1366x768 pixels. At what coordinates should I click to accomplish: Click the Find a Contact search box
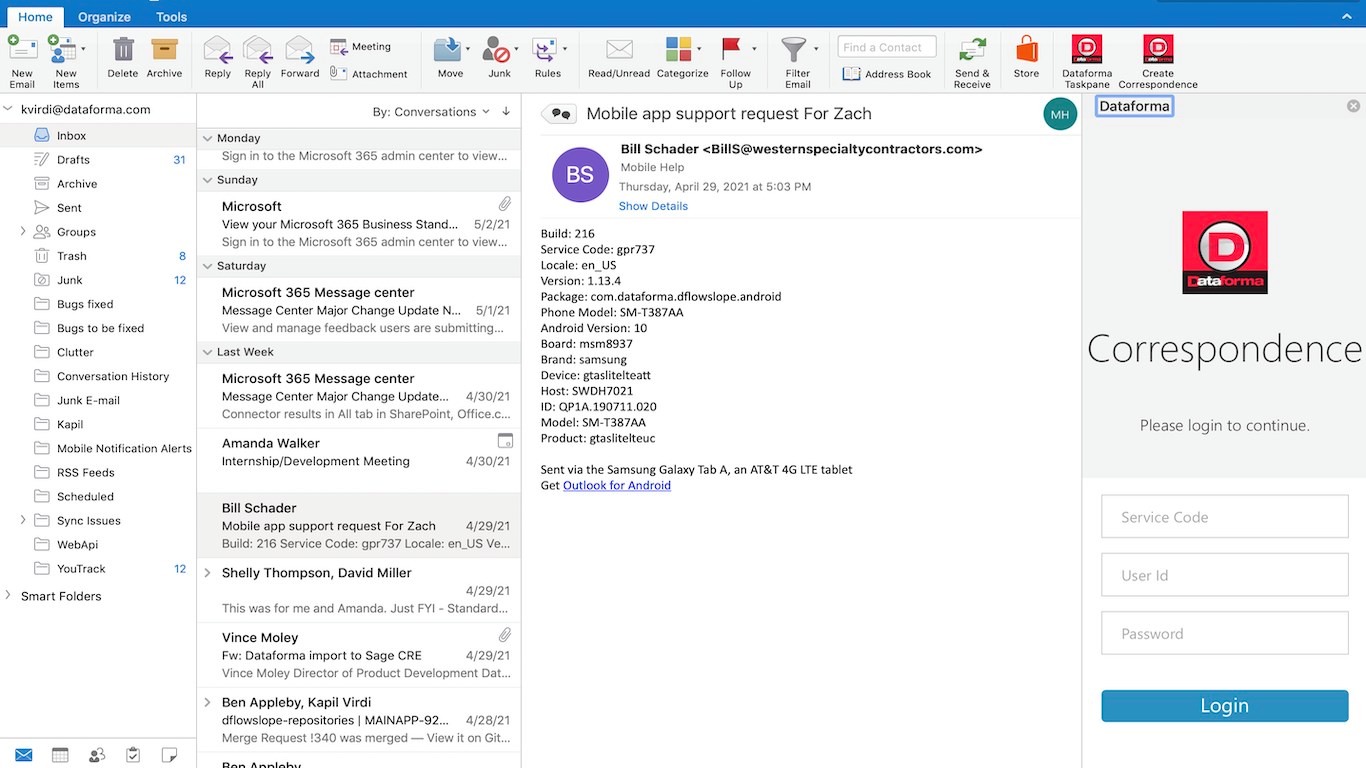click(887, 47)
